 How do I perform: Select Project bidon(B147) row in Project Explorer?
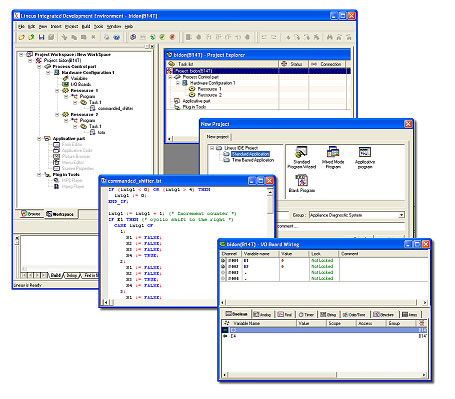[258, 71]
